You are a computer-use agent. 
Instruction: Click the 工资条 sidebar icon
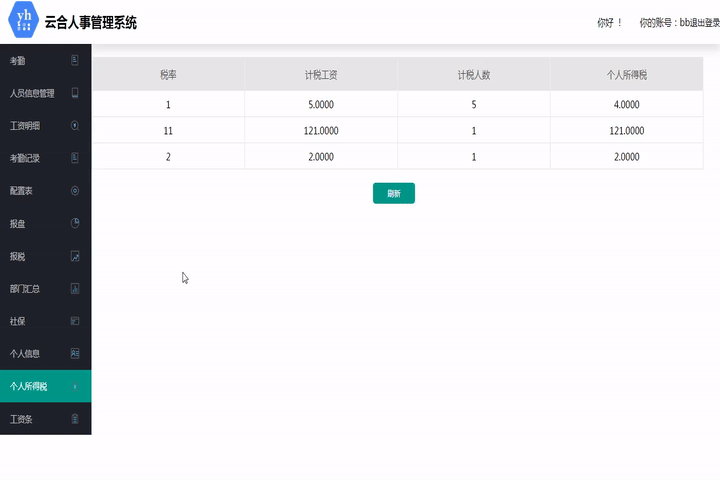tap(75, 419)
